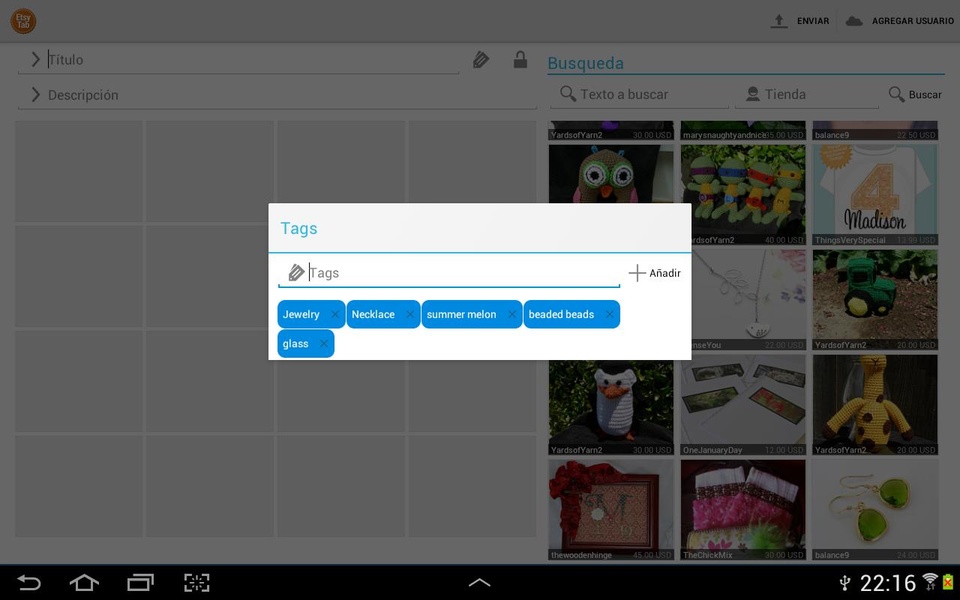Open the Etsy Tab app logo

click(x=23, y=21)
